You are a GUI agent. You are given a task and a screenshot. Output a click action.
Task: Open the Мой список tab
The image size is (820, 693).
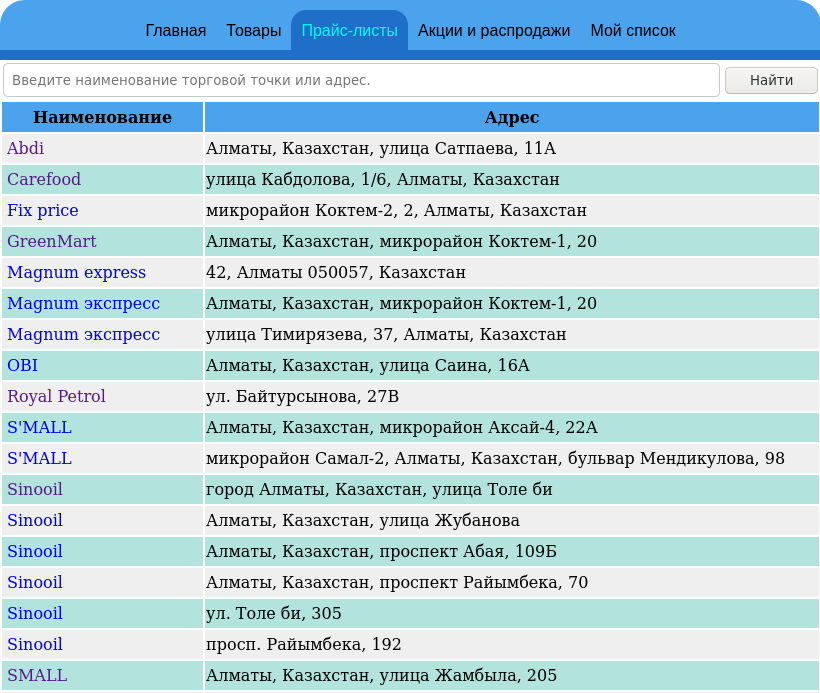[x=633, y=31]
